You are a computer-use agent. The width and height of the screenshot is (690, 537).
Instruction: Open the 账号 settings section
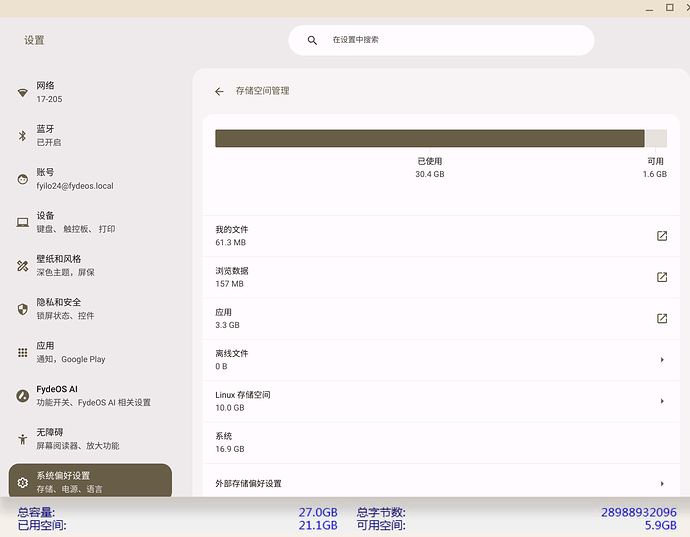click(x=90, y=179)
